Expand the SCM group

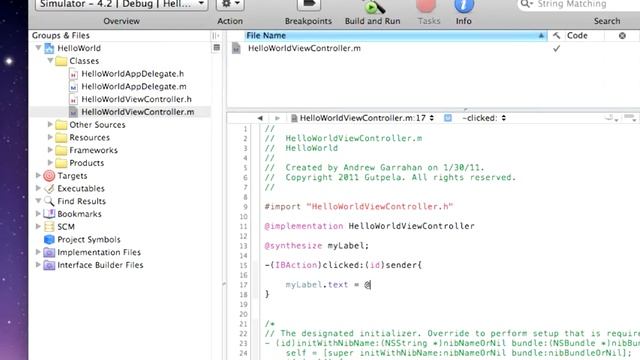point(38,226)
